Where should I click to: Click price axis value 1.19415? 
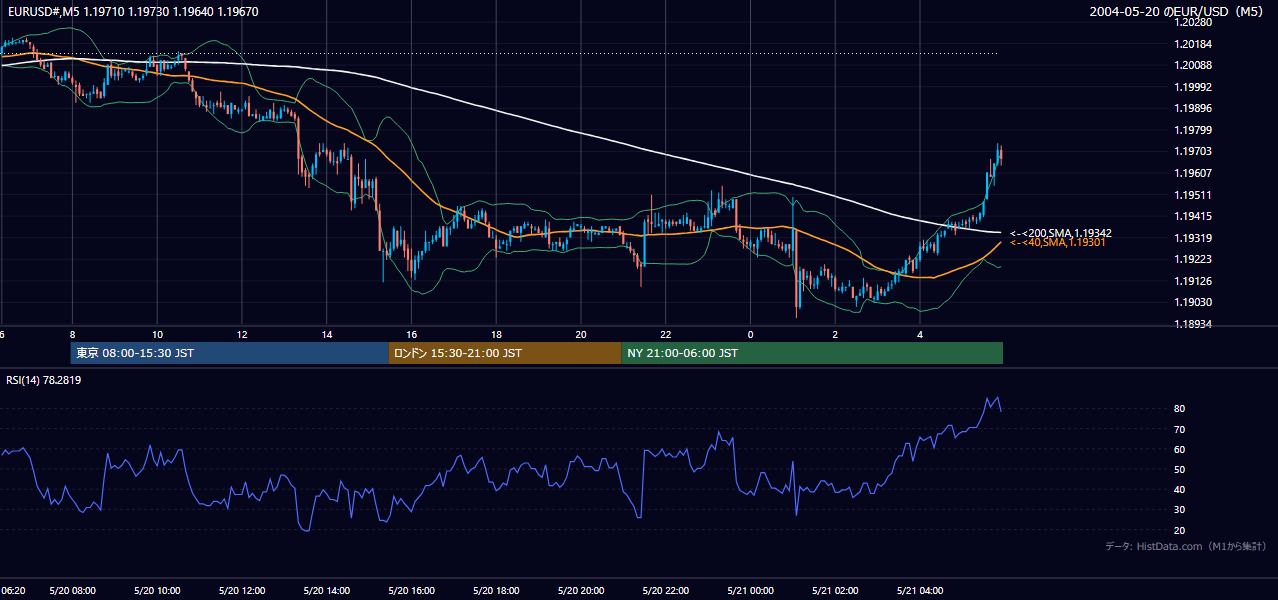(x=1193, y=216)
